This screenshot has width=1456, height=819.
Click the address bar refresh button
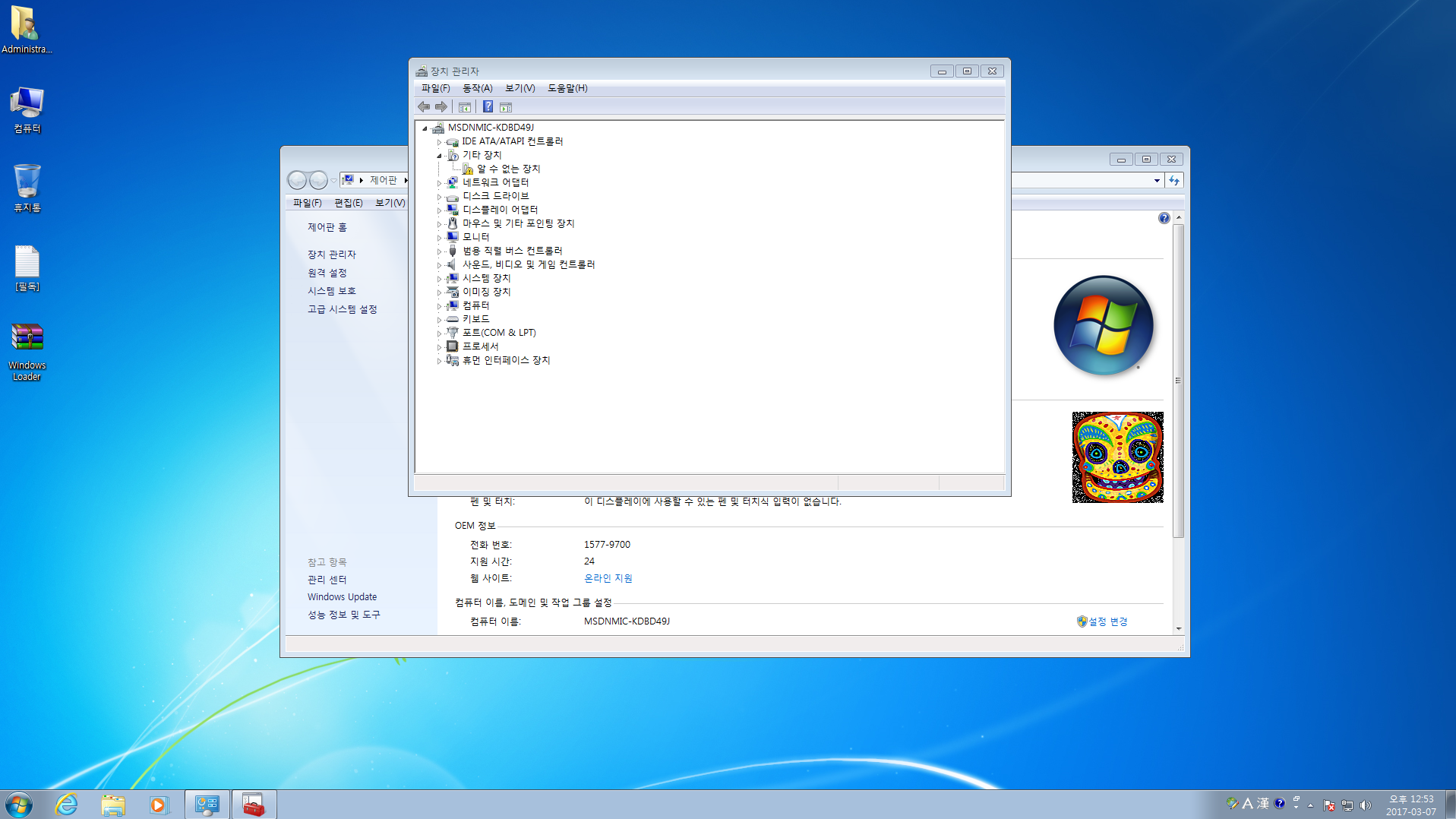(x=1174, y=180)
